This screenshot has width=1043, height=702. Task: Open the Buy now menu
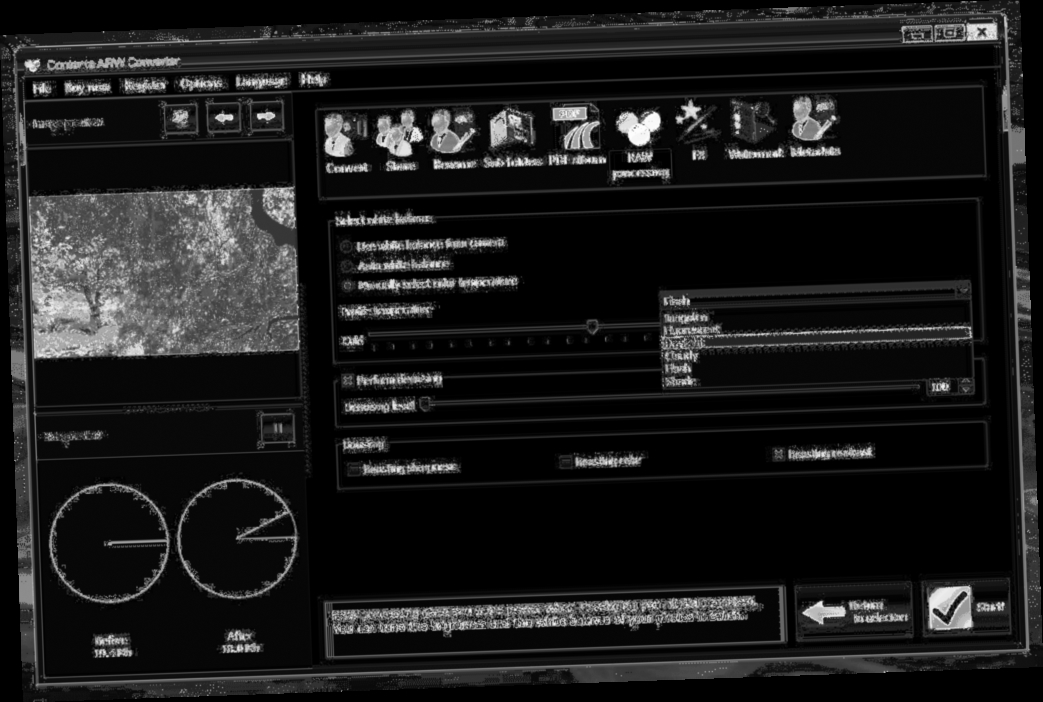87,87
